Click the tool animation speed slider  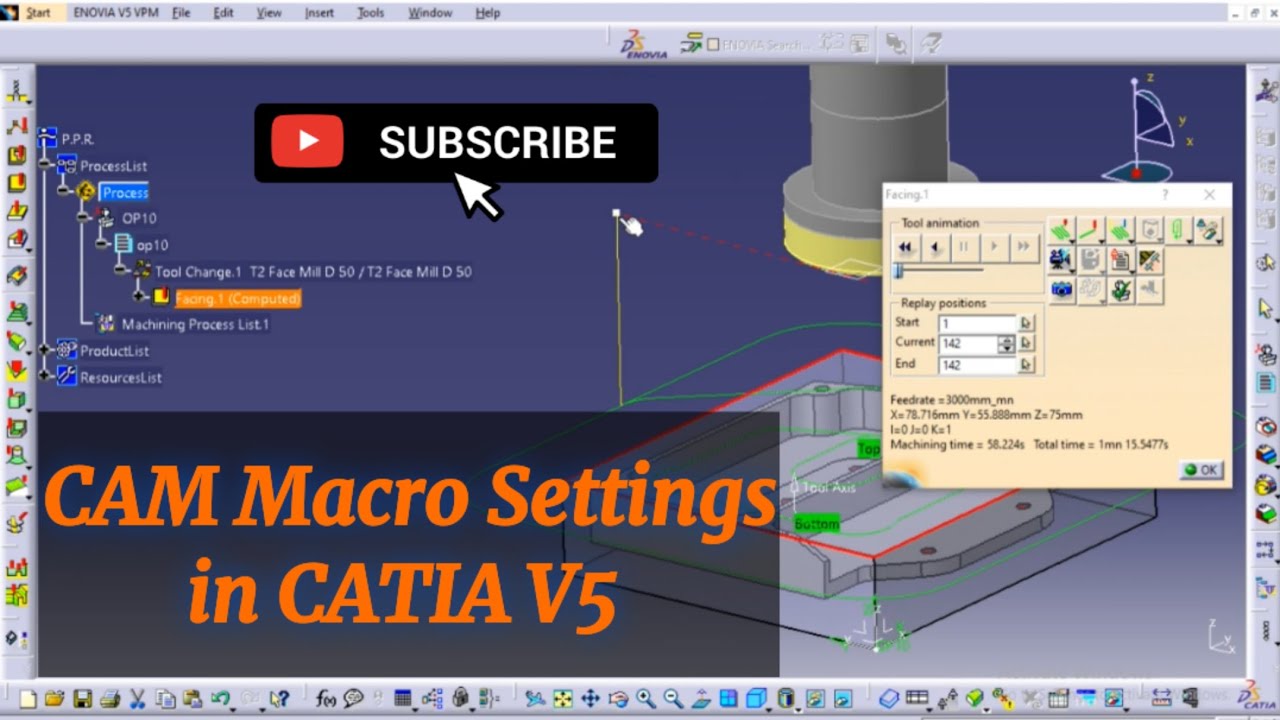(x=899, y=271)
